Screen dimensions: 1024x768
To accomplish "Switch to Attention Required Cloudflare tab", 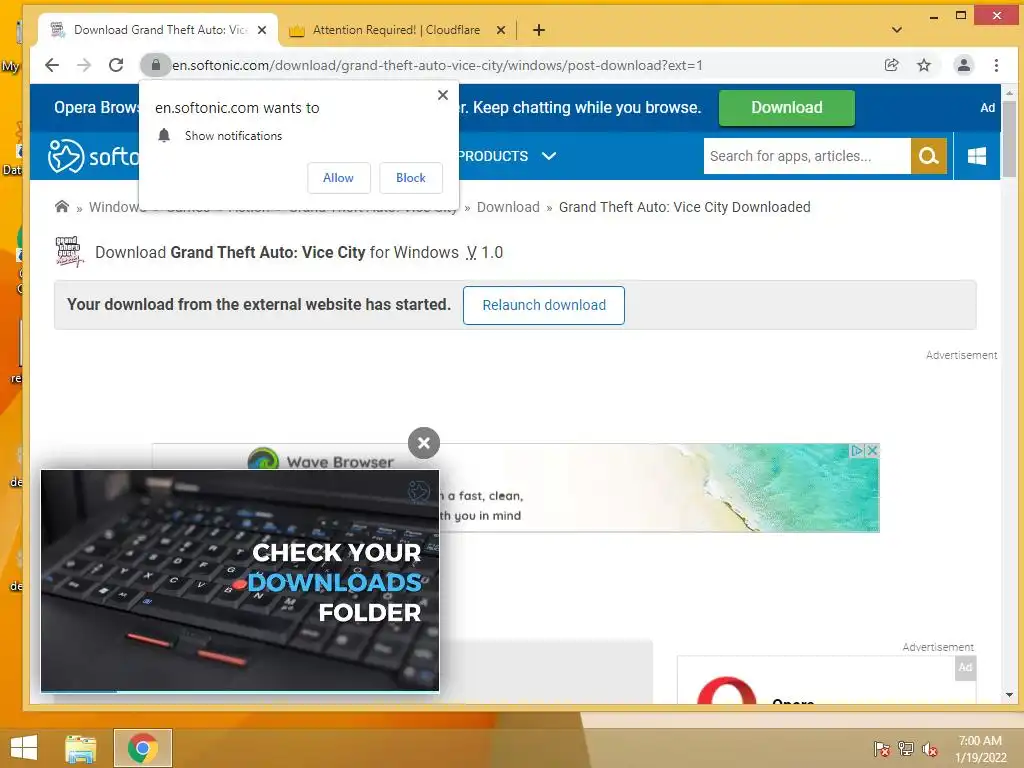I will (396, 30).
